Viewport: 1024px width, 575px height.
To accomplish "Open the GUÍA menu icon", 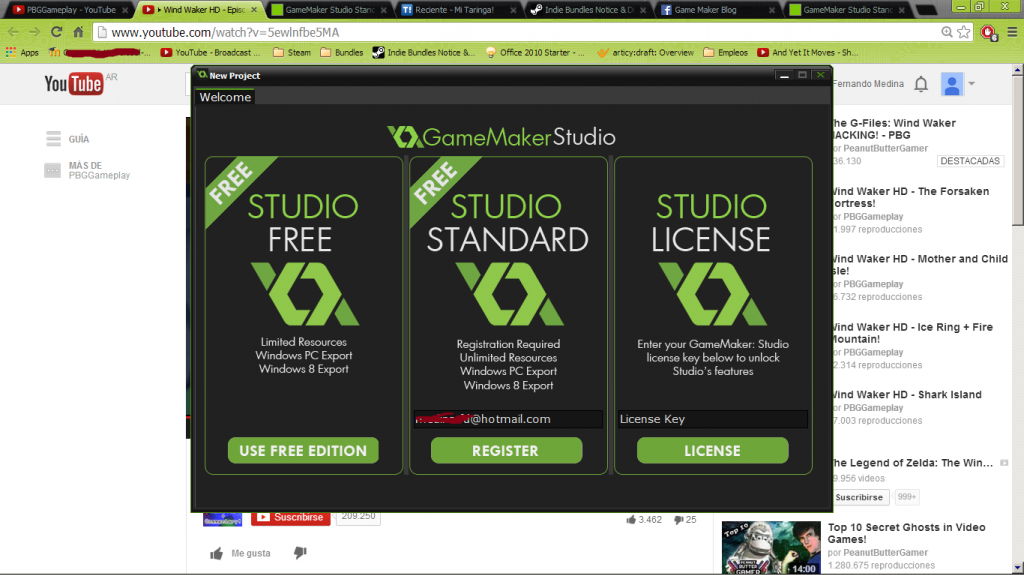I will coord(54,139).
